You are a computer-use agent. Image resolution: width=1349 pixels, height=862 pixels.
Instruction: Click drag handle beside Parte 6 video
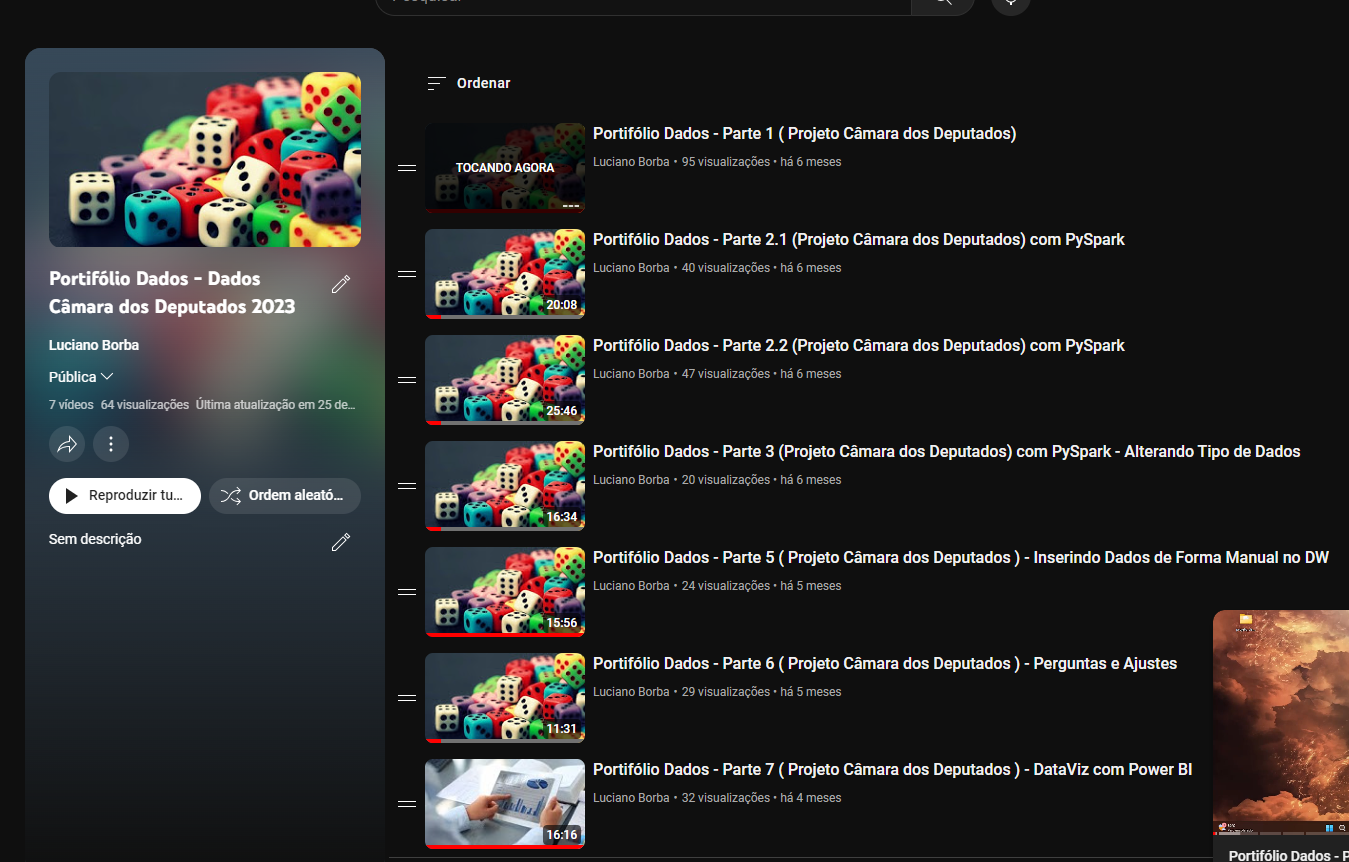pos(407,698)
